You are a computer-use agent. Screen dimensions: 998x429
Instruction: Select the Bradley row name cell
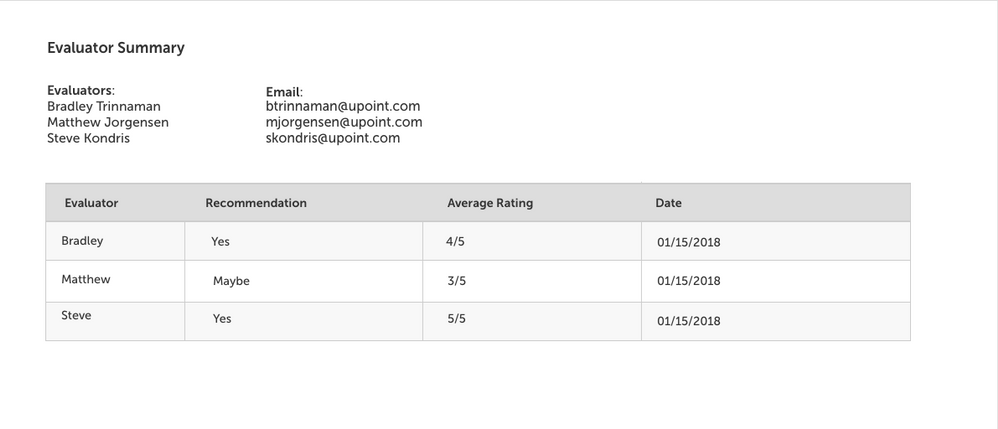click(x=82, y=241)
